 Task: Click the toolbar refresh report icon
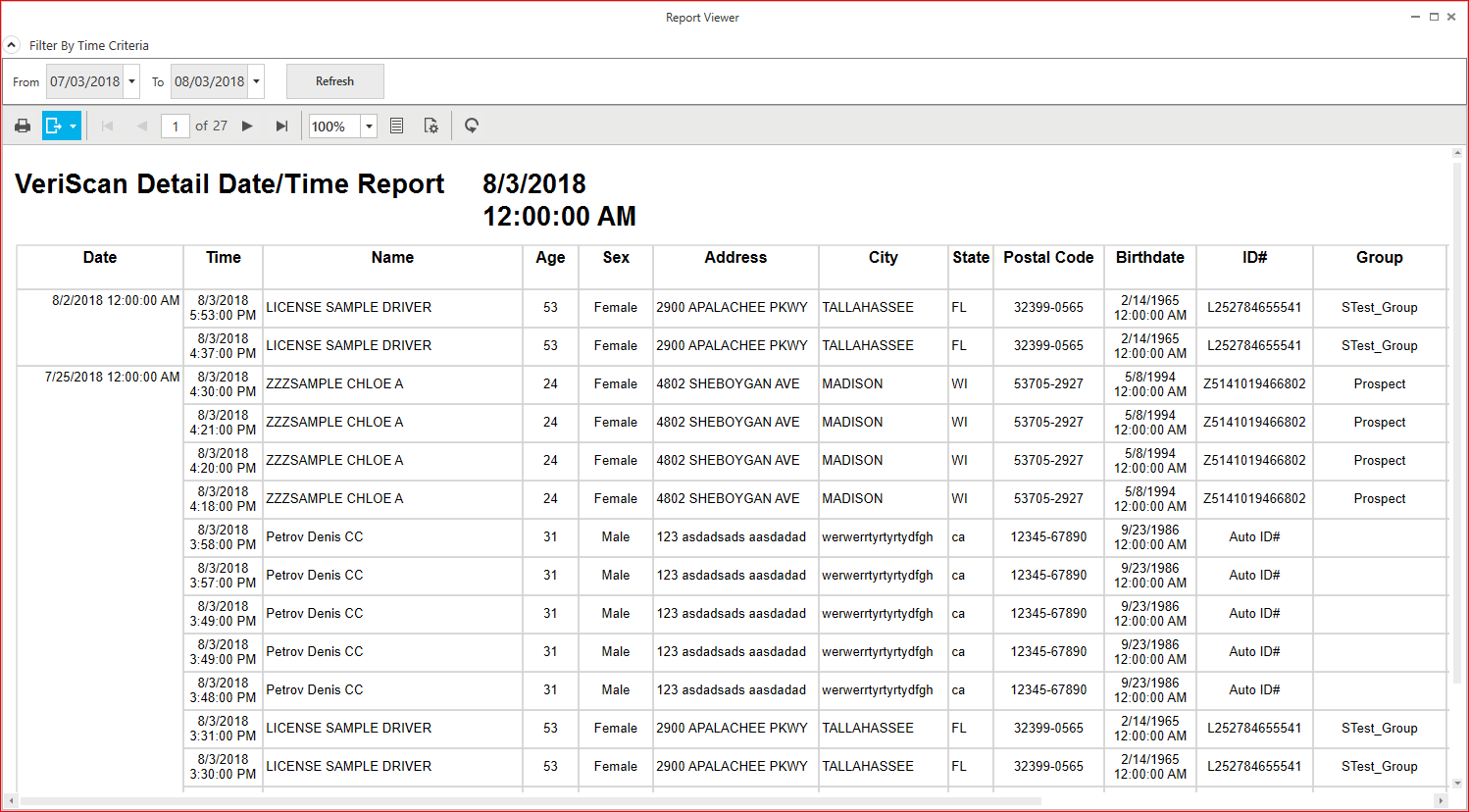[x=472, y=126]
